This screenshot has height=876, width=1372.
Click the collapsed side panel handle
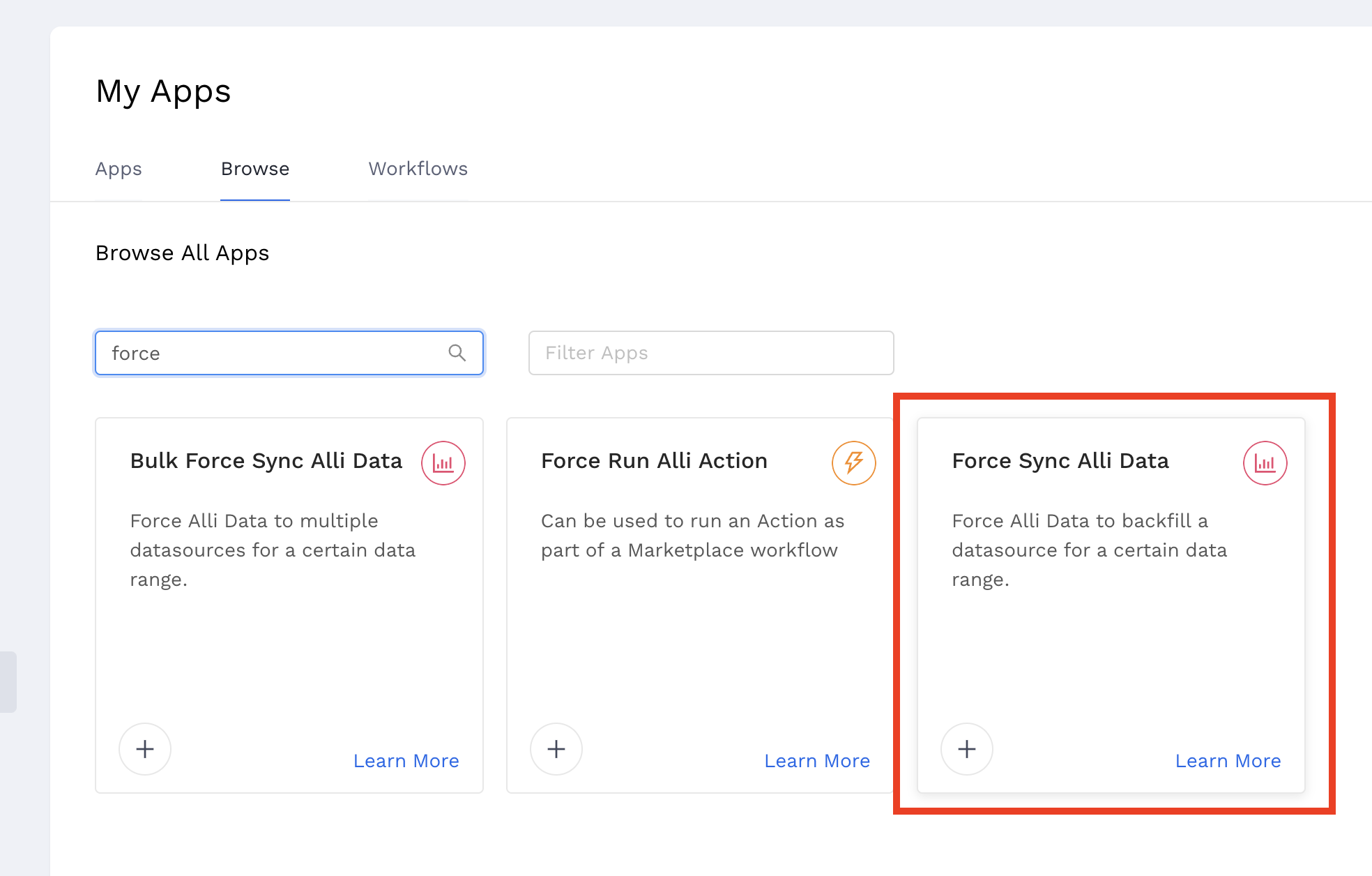click(8, 681)
